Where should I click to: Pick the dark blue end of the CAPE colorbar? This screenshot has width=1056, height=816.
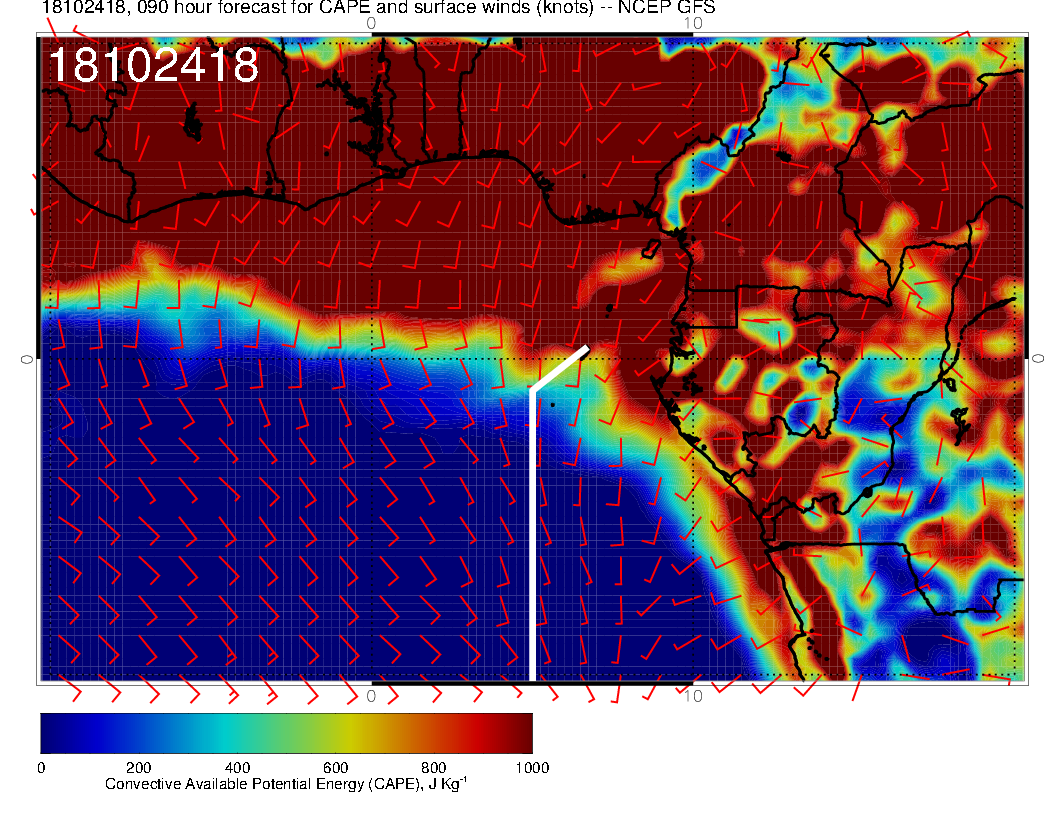[52, 733]
